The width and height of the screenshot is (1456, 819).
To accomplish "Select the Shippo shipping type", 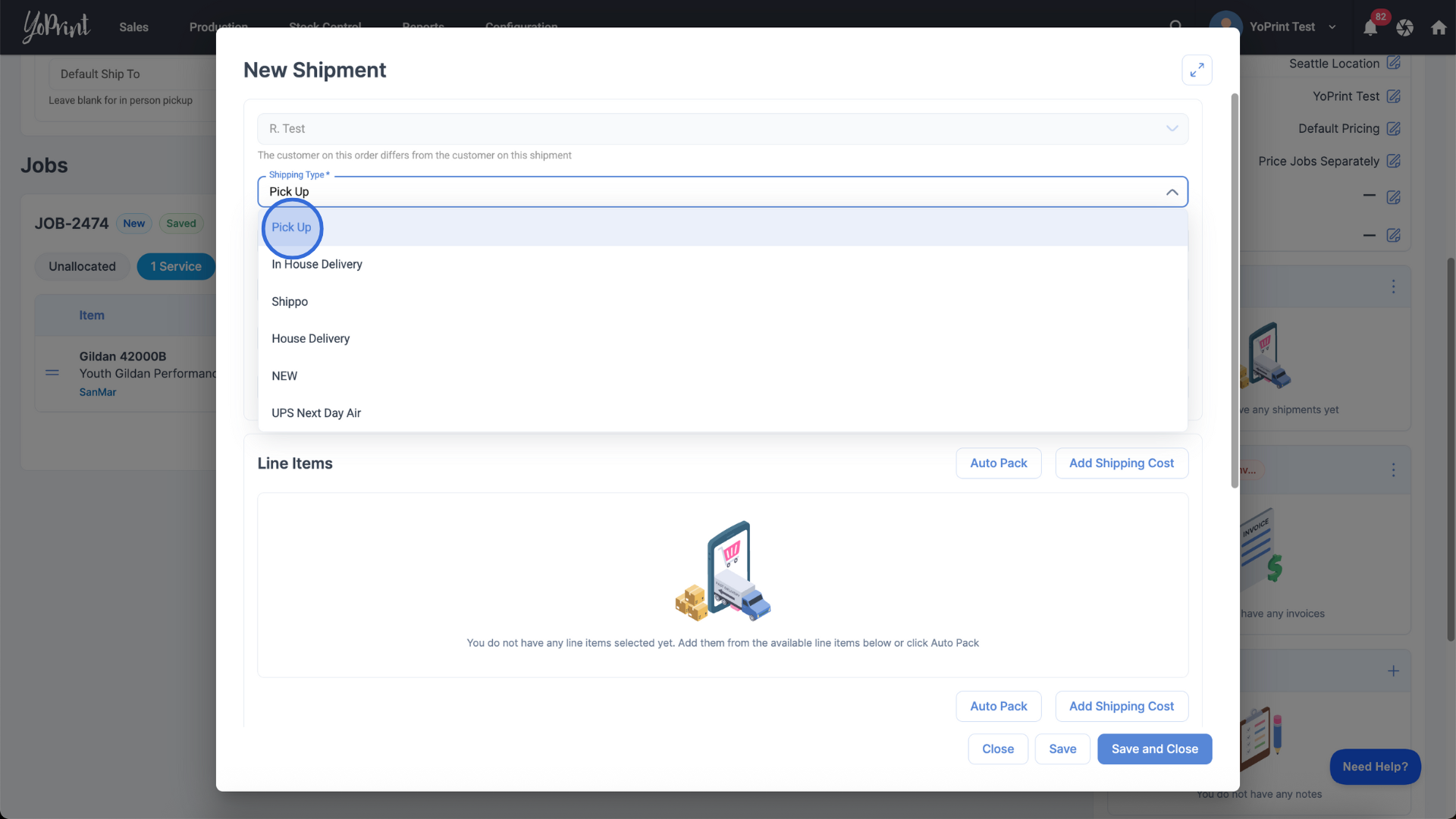I will click(290, 302).
